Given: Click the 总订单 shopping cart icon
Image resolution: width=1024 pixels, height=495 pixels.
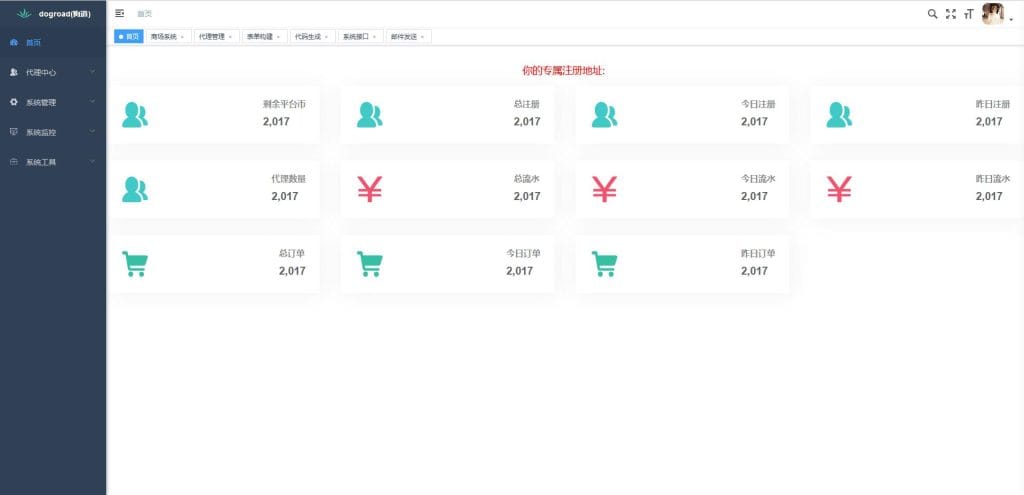Looking at the screenshot, I should (134, 264).
